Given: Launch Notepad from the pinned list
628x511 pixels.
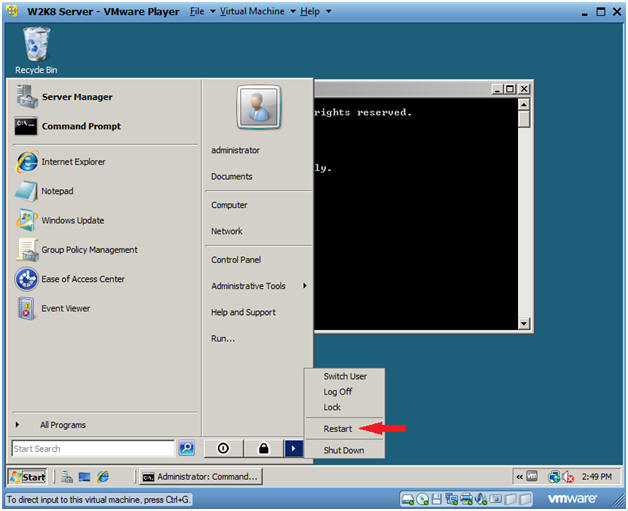Looking at the screenshot, I should coord(44,191).
